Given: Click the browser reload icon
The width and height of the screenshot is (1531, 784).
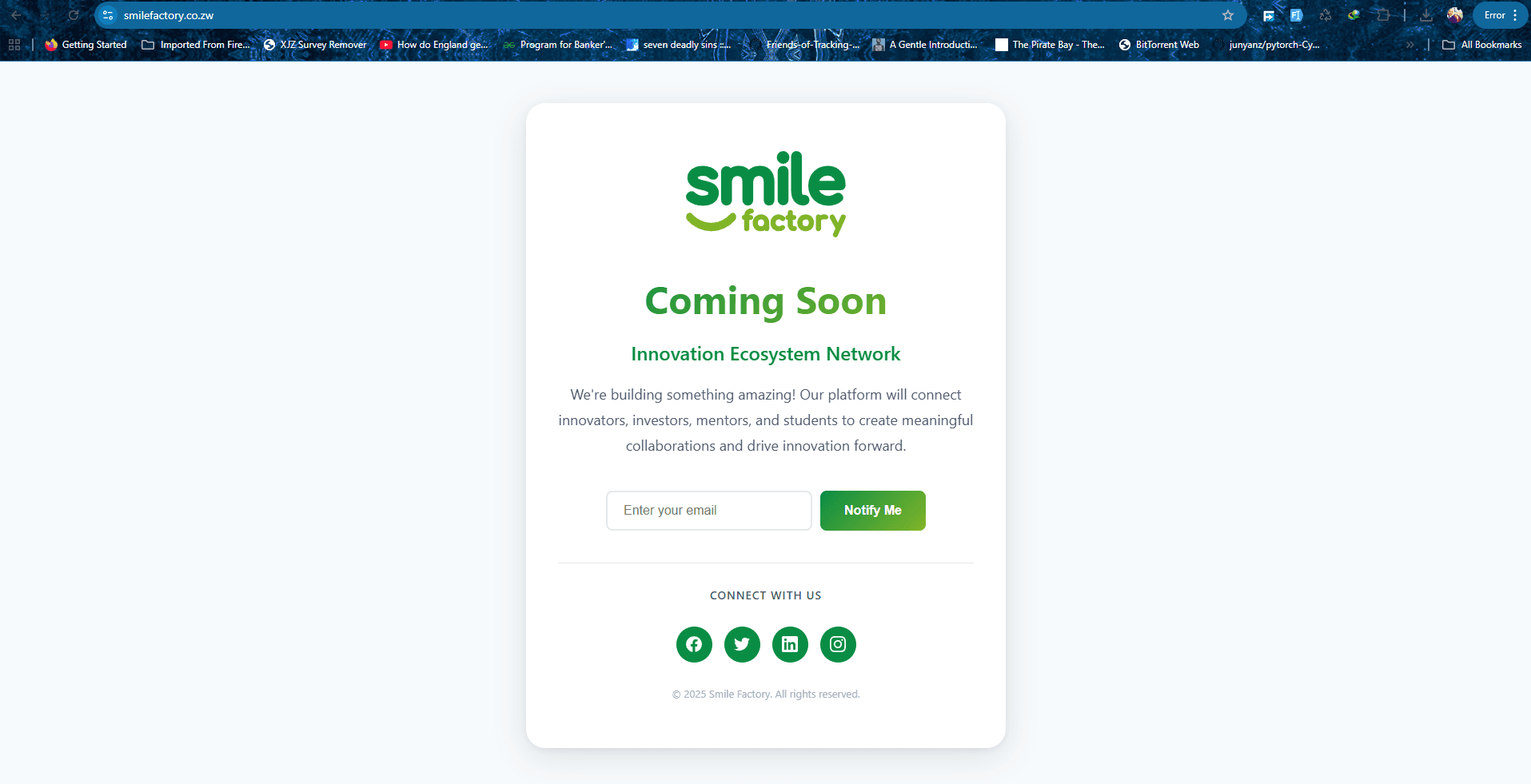Looking at the screenshot, I should coord(74,15).
